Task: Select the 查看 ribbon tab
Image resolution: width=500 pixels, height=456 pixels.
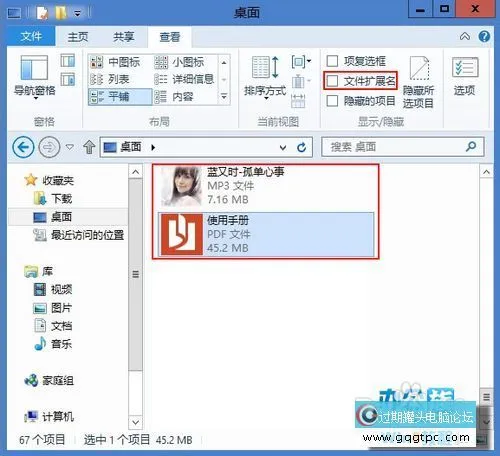Action: pos(170,37)
